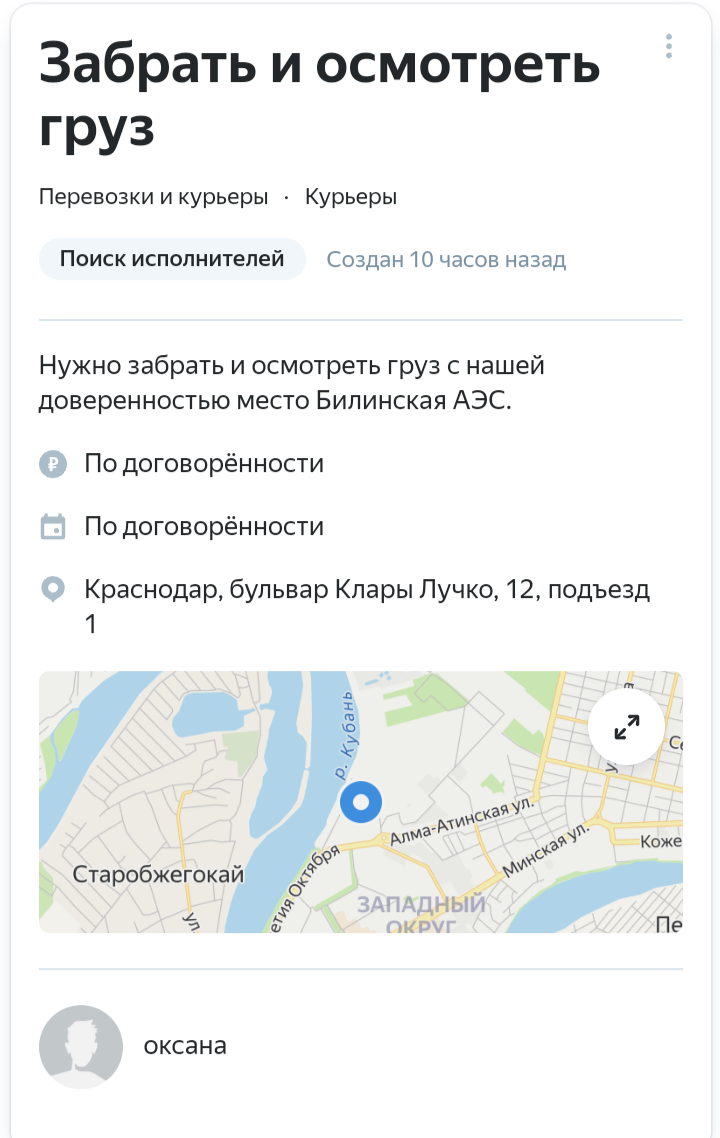720x1138 pixels.
Task: Open оксана's profile avatar
Action: click(81, 1047)
